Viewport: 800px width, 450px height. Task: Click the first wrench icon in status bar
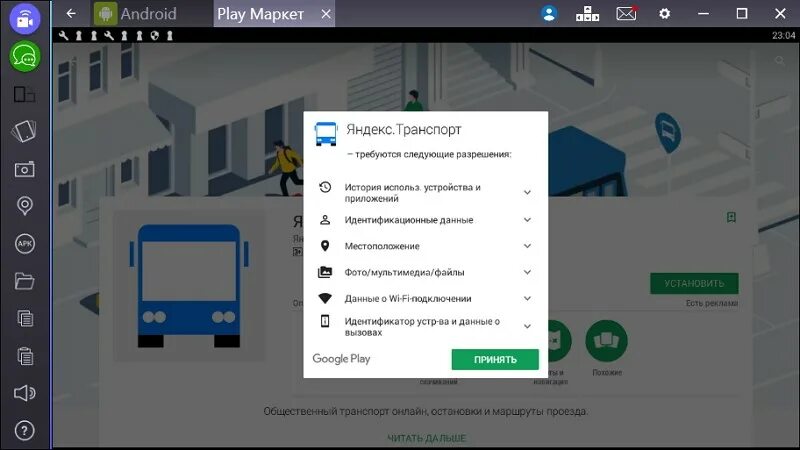(63, 35)
